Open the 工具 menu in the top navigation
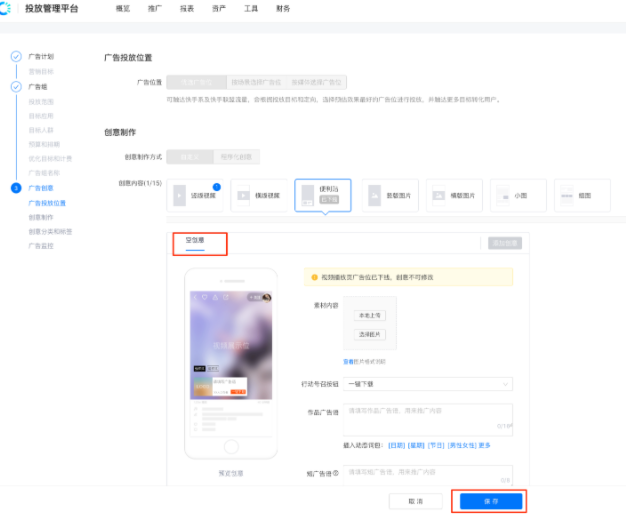This screenshot has width=626, height=514. point(251,8)
